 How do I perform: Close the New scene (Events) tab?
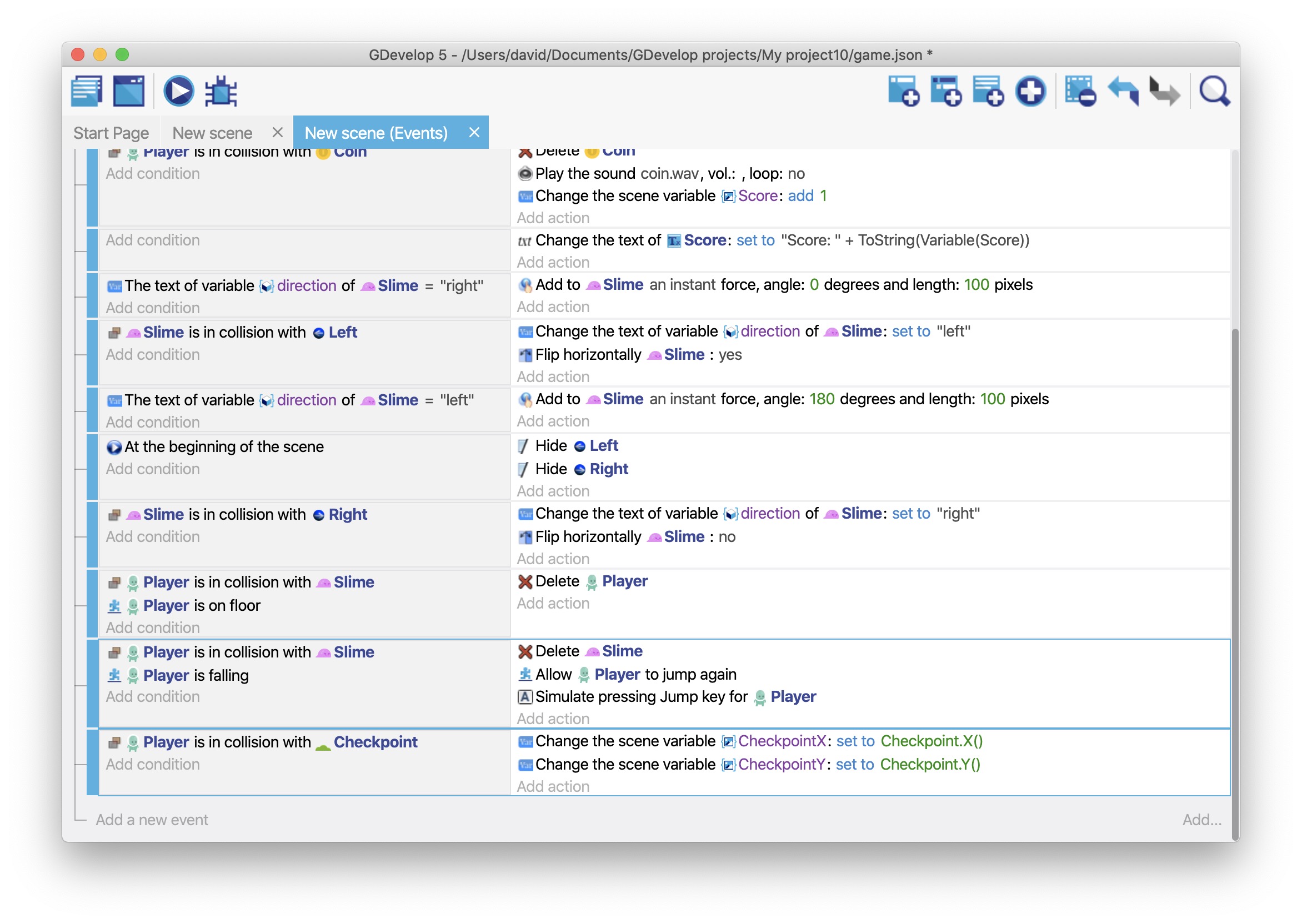(474, 133)
